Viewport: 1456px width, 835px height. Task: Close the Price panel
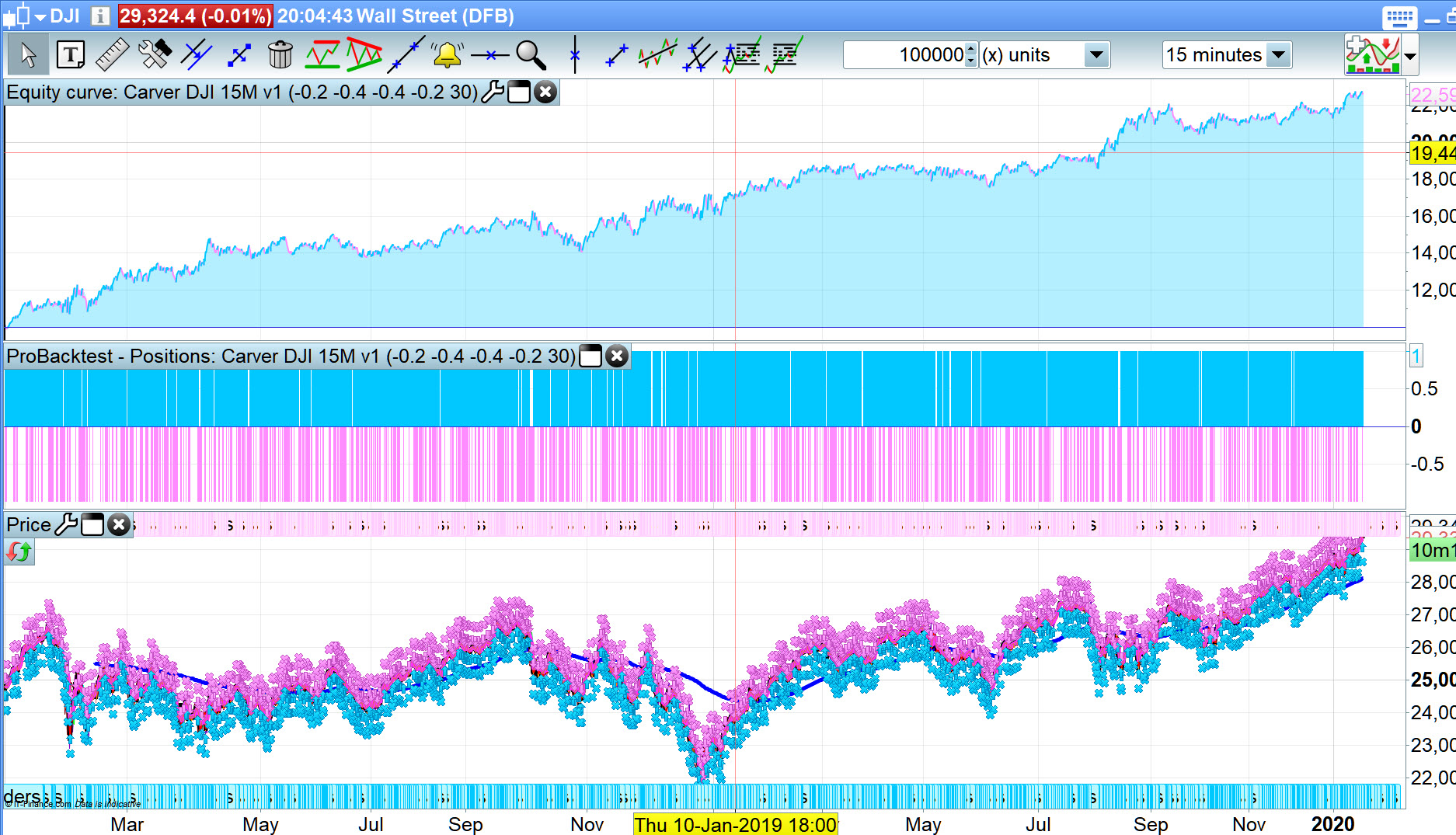click(x=119, y=525)
